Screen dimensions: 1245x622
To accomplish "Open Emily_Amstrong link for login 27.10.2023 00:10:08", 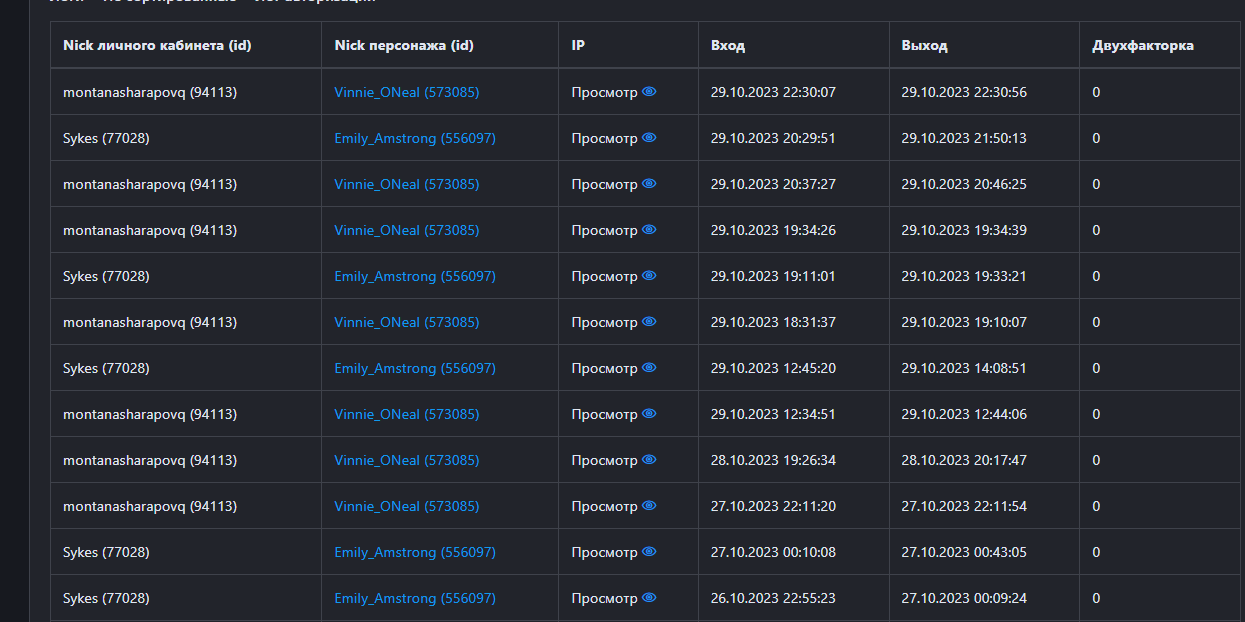I will pyautogui.click(x=414, y=552).
